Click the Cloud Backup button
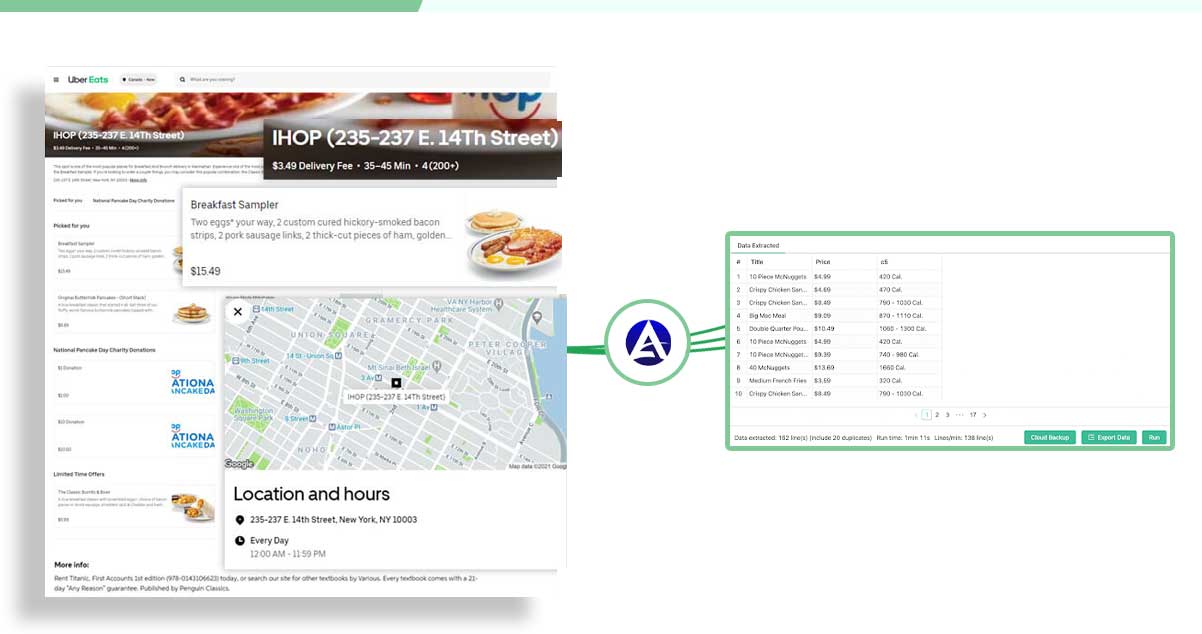The image size is (1202, 634). [x=1050, y=437]
